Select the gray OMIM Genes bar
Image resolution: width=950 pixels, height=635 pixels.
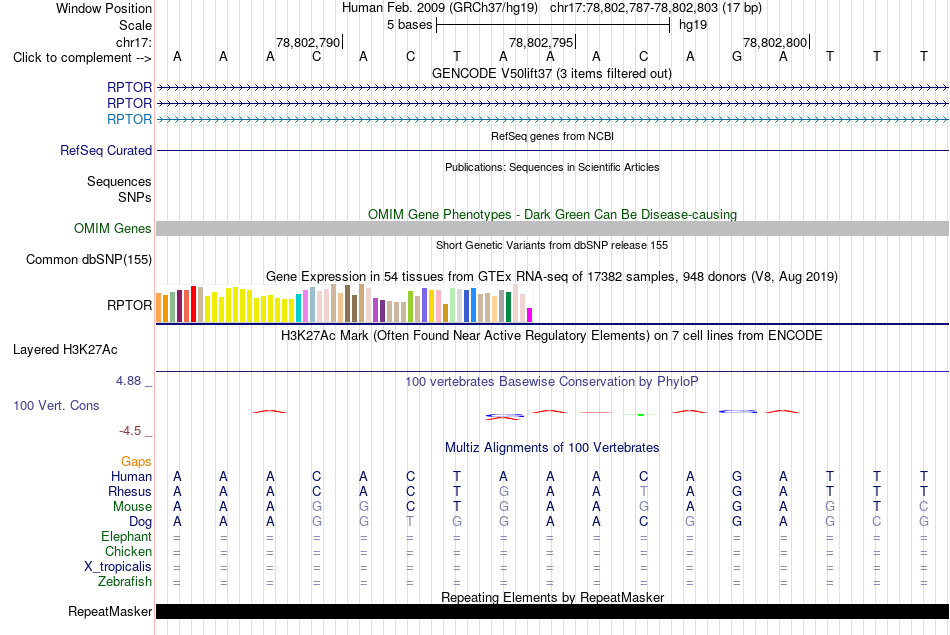click(x=552, y=228)
